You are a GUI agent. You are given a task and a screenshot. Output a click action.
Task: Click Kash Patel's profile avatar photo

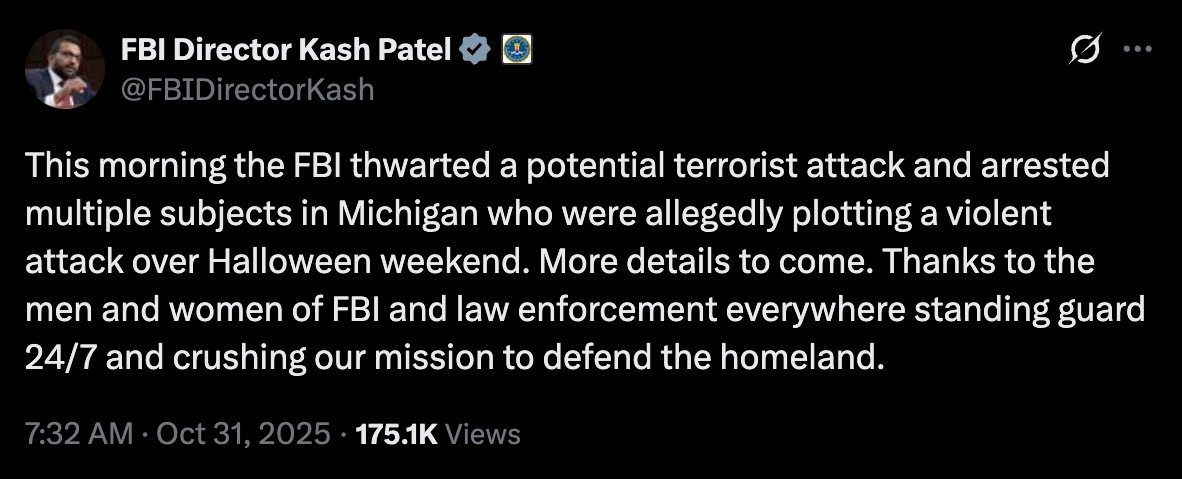coord(65,69)
